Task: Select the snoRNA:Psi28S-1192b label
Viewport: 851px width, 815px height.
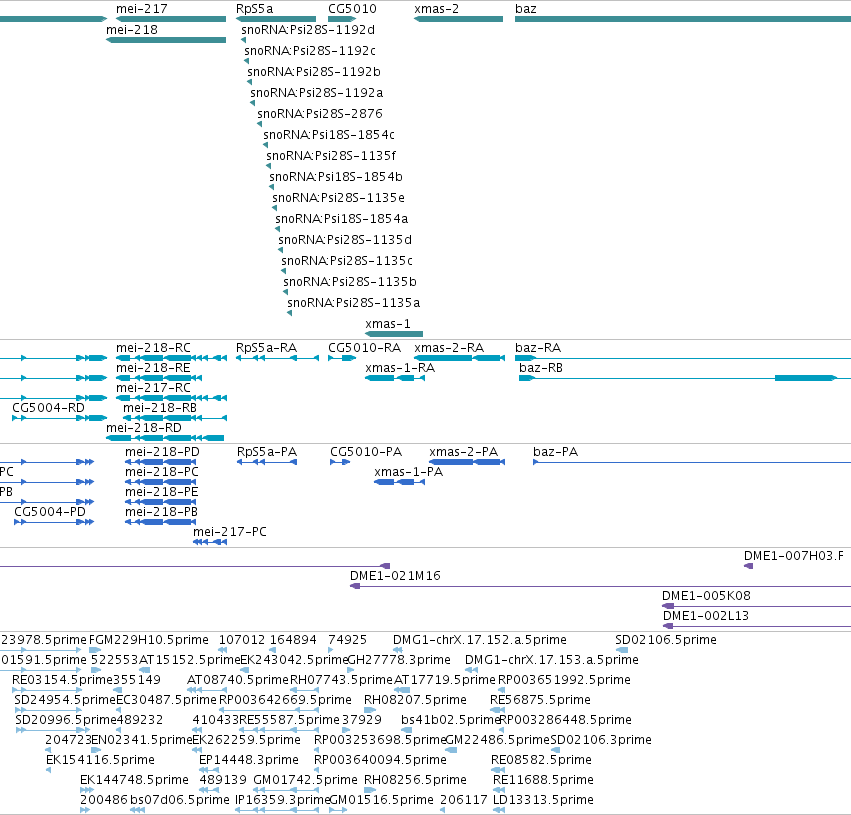Action: coord(314,72)
